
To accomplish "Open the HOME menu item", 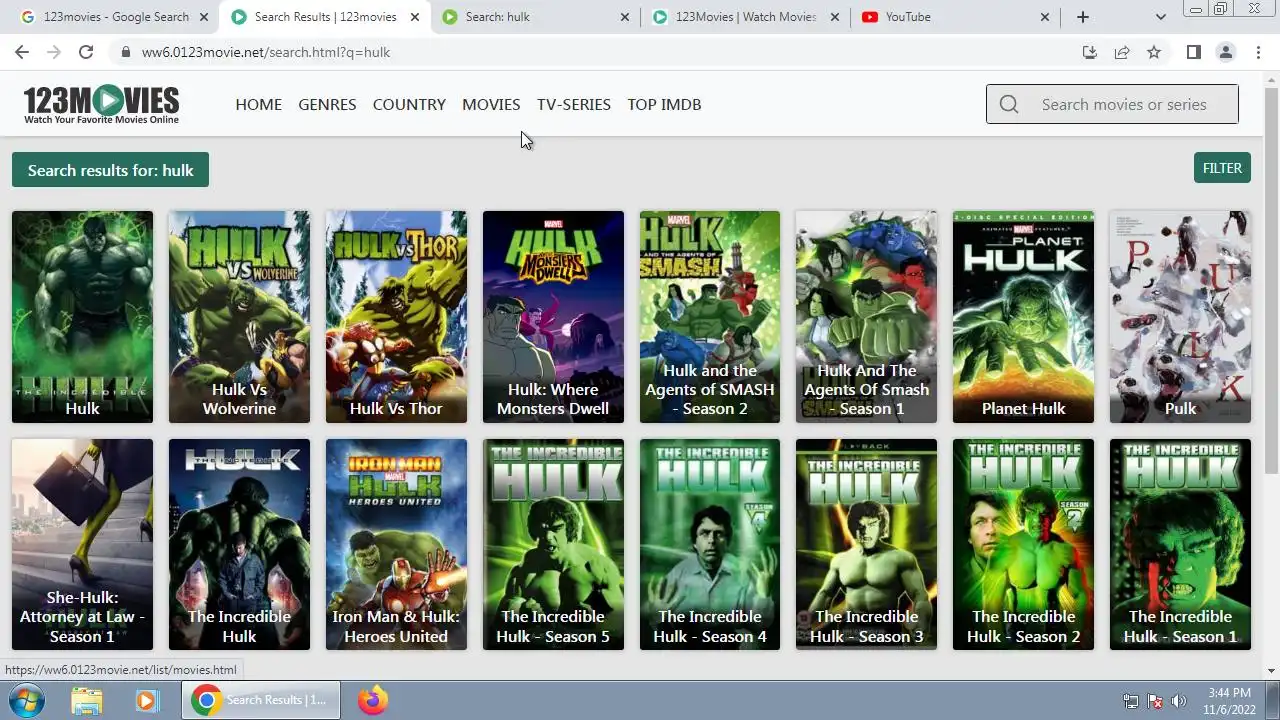I will tap(258, 104).
